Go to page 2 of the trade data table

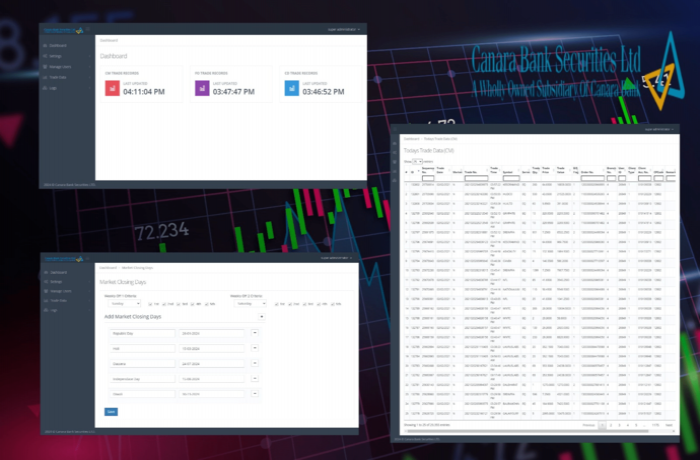pos(611,425)
